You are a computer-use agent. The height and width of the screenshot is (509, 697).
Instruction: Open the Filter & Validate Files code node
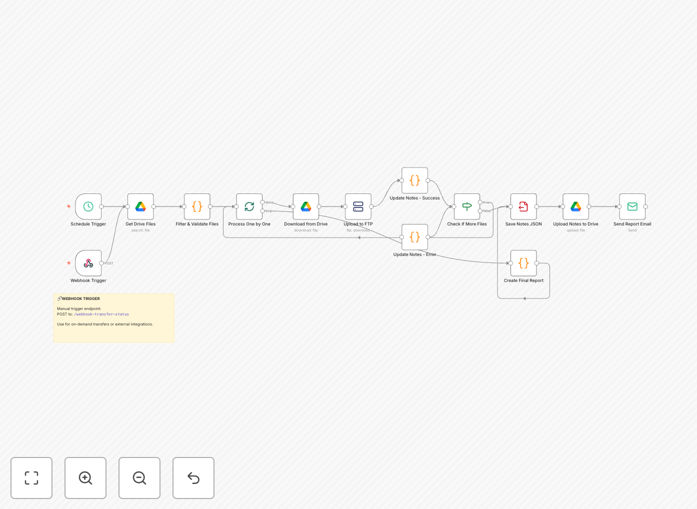coord(197,206)
